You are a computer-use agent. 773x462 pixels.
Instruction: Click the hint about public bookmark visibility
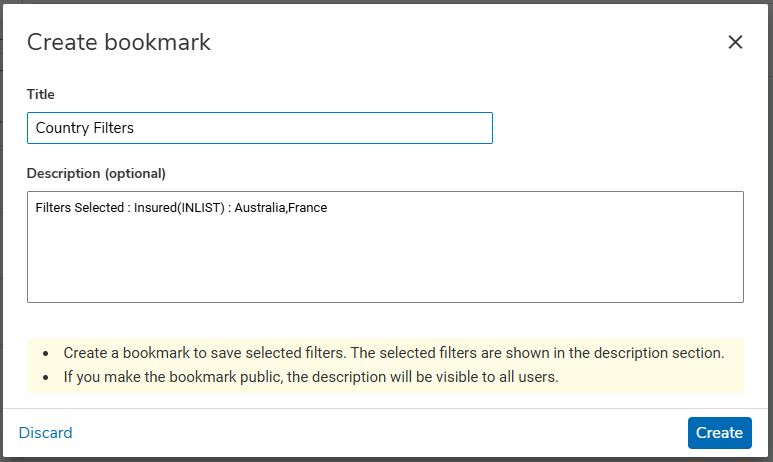point(311,377)
